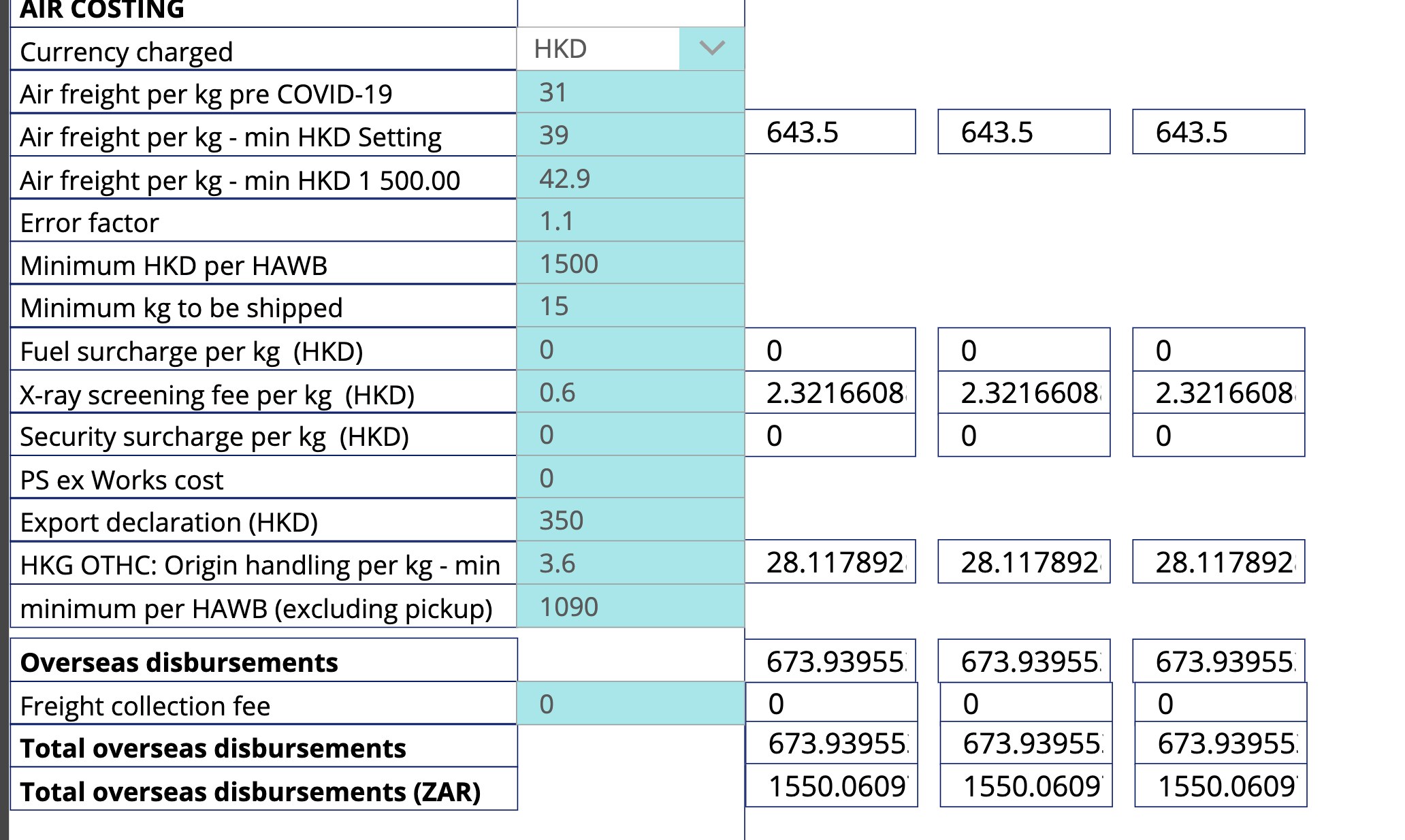Edit Security surcharge per kg input

(630, 434)
